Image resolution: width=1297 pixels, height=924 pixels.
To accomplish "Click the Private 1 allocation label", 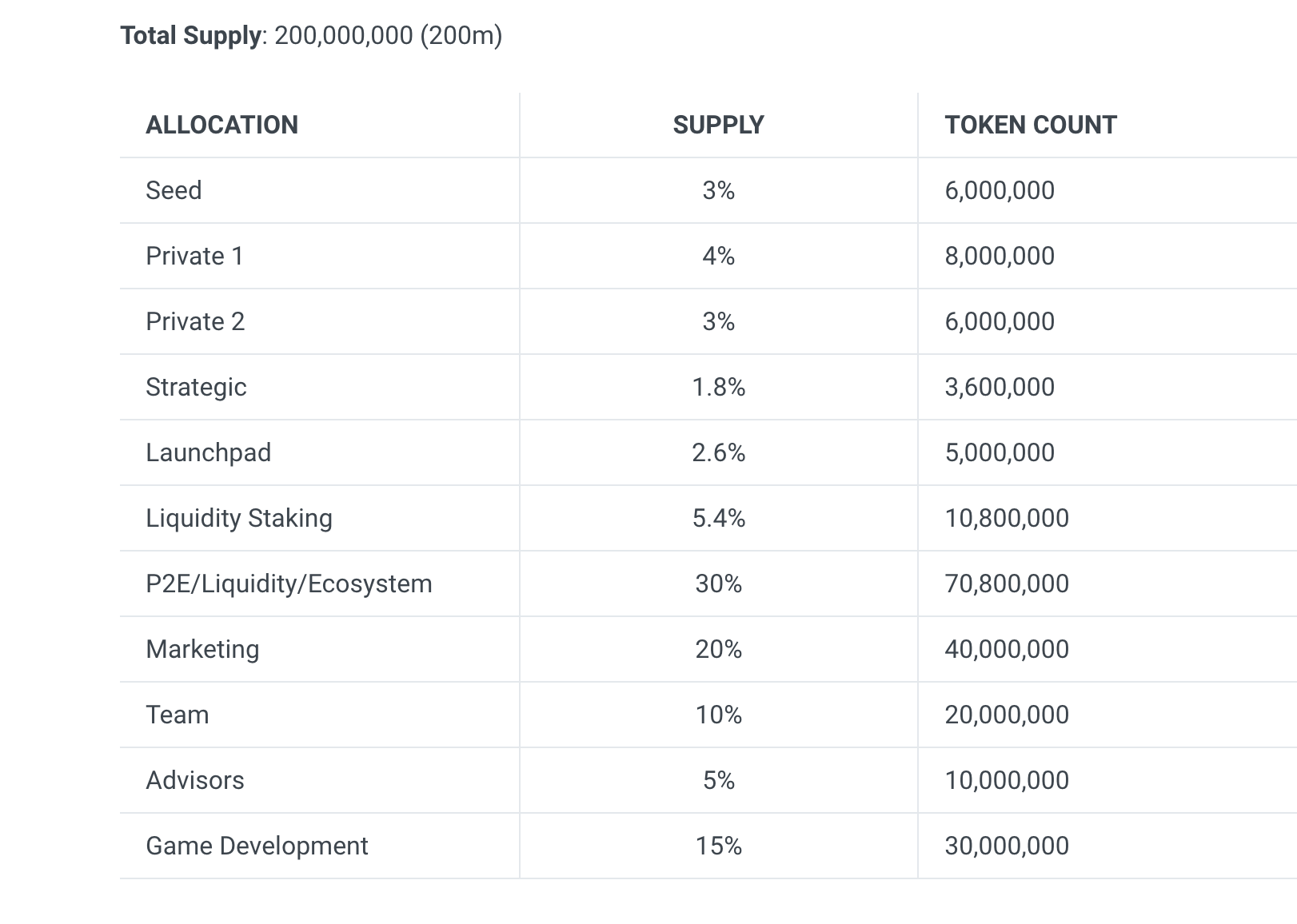I will click(194, 256).
